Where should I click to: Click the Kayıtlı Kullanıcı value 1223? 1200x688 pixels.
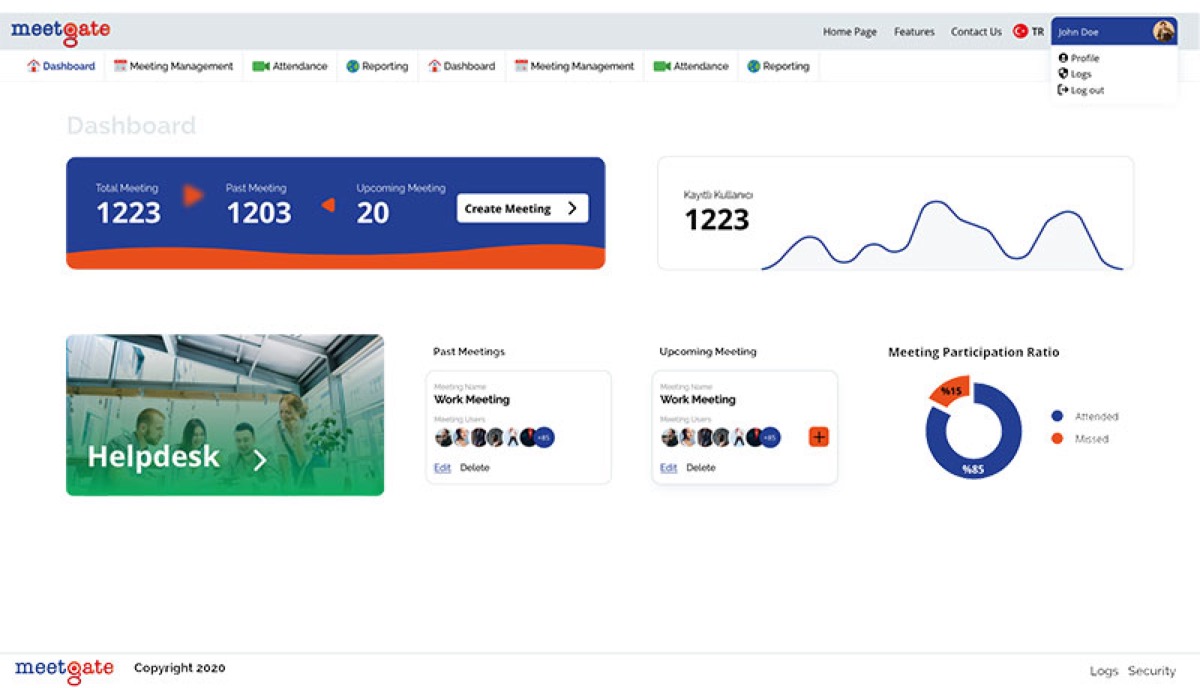coord(716,219)
